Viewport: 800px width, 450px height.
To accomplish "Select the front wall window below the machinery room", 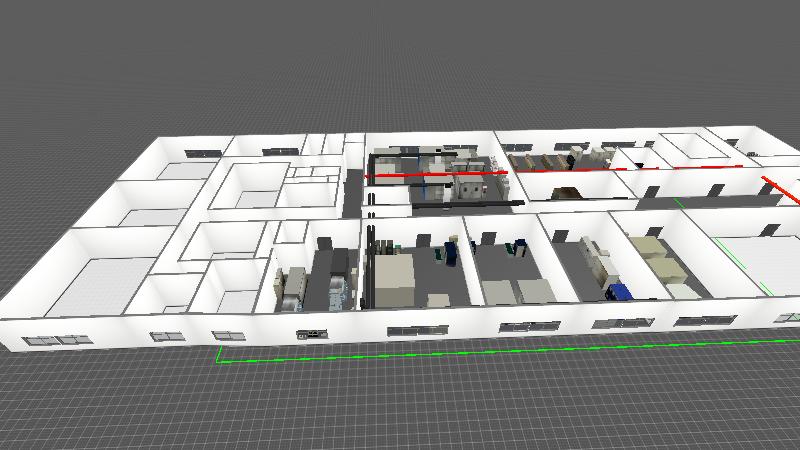I will [312, 333].
